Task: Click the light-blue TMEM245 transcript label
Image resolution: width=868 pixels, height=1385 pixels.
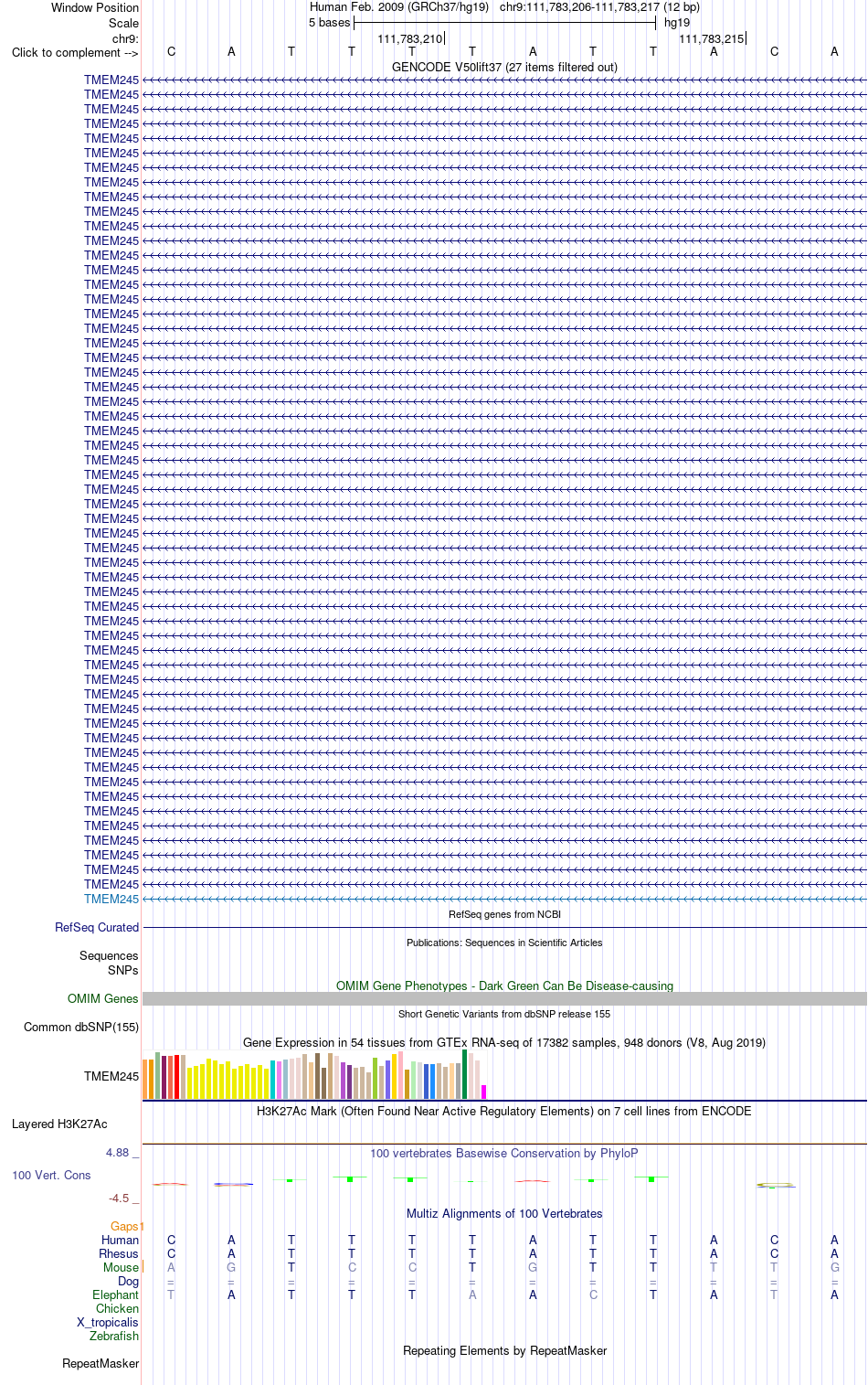Action: (x=111, y=899)
